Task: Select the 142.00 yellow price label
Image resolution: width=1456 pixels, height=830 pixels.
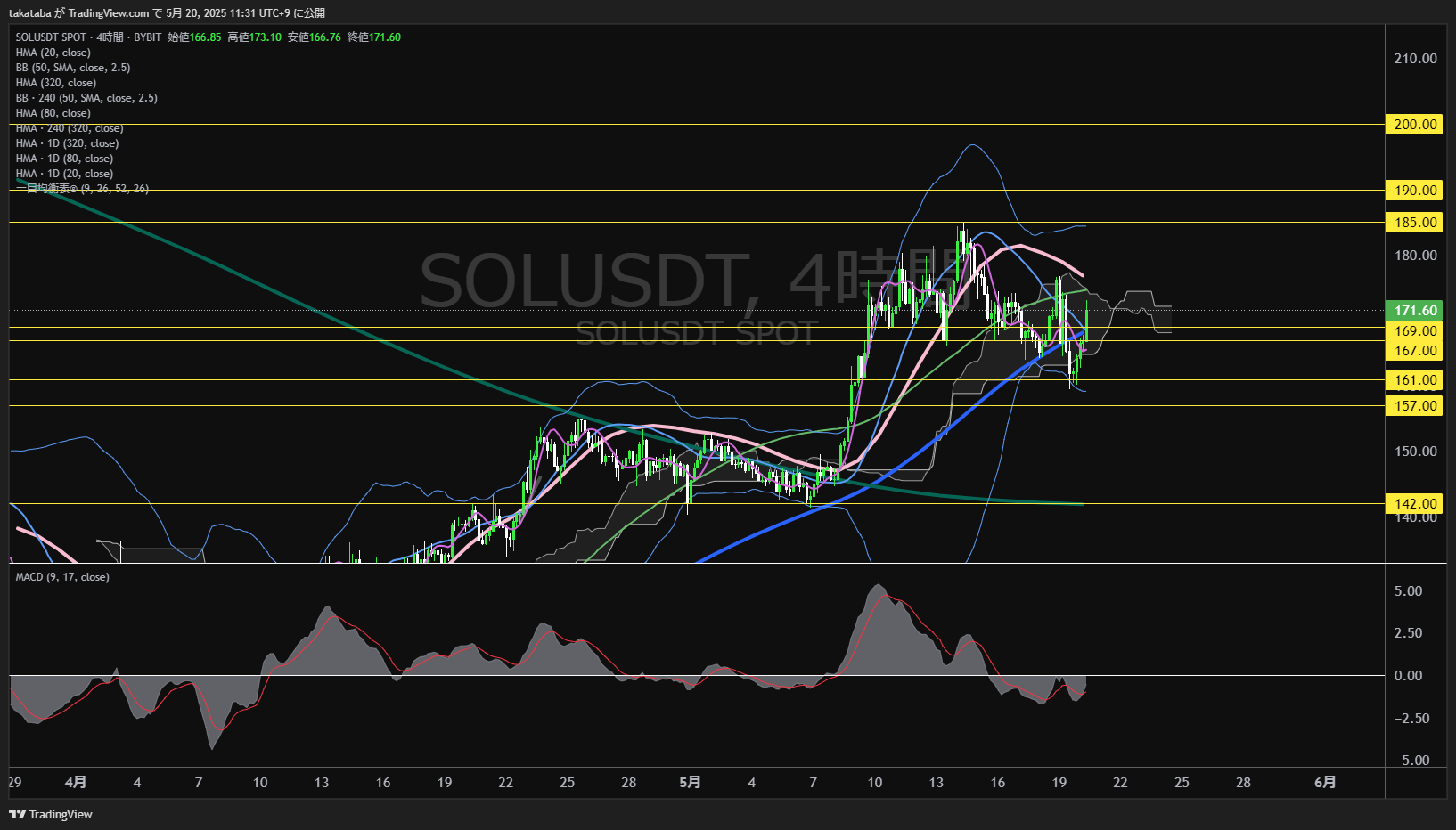Action: [1415, 504]
